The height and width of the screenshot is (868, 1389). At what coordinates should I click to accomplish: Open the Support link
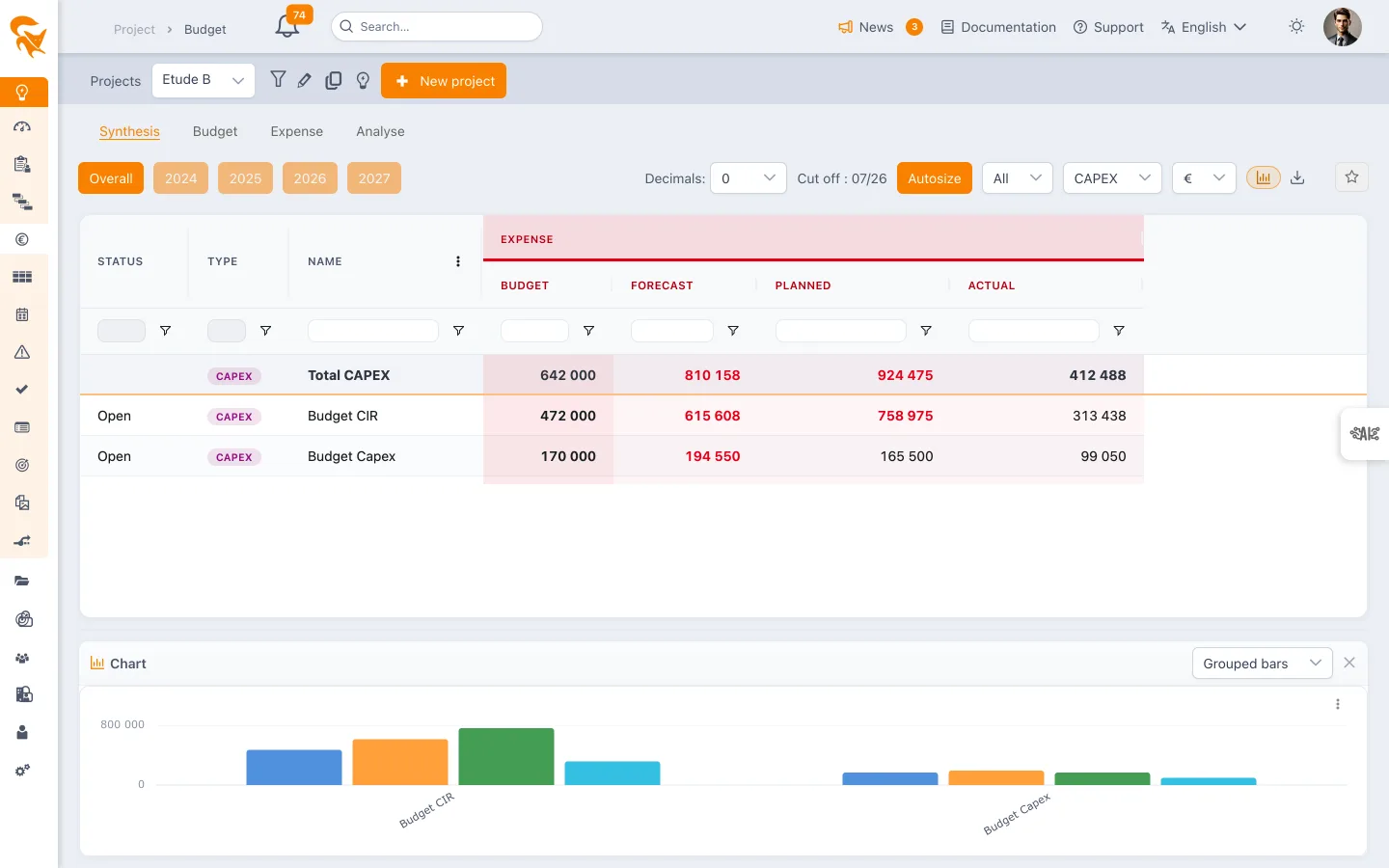coord(1108,27)
